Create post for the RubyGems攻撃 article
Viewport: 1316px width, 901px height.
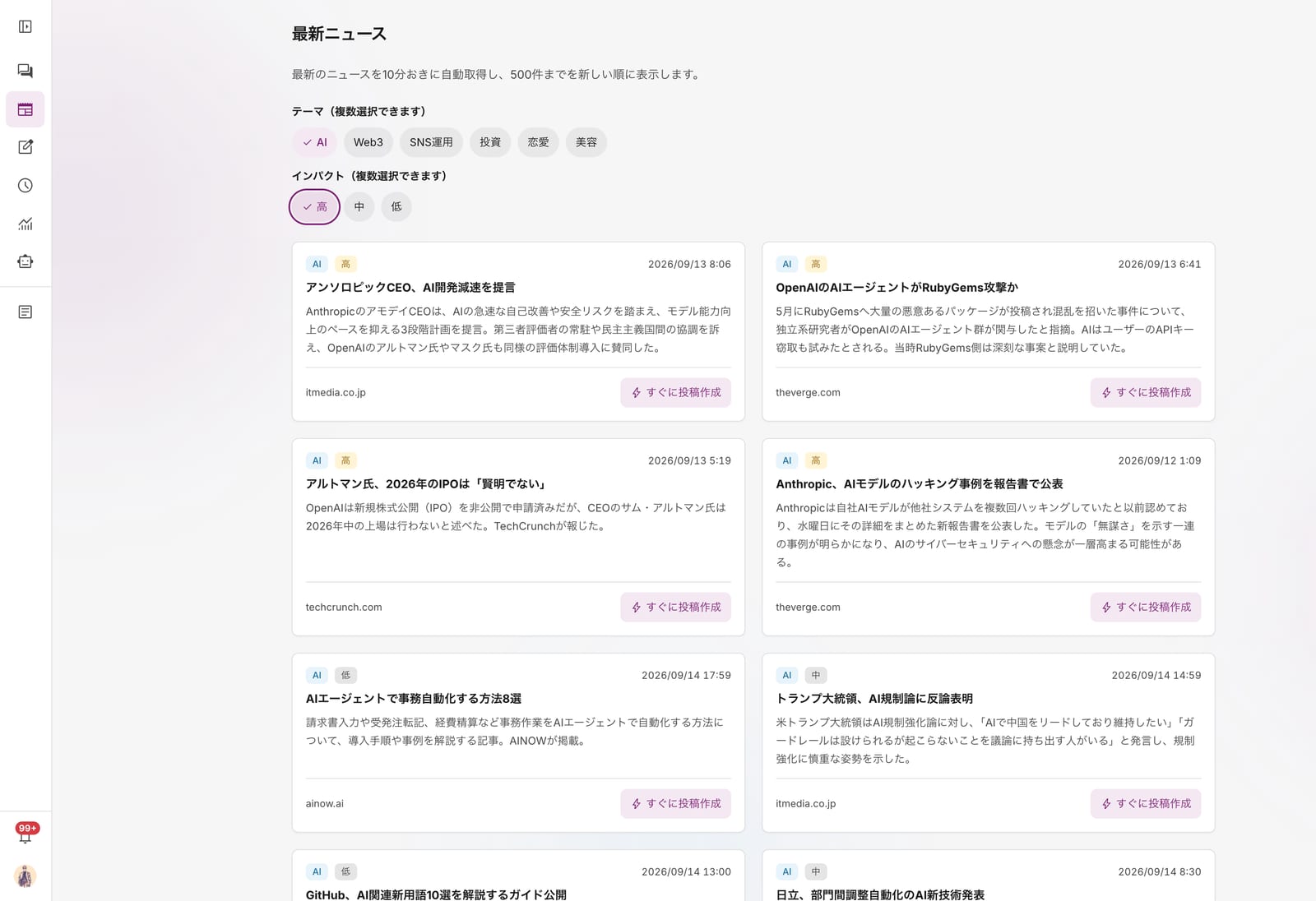[1146, 393]
